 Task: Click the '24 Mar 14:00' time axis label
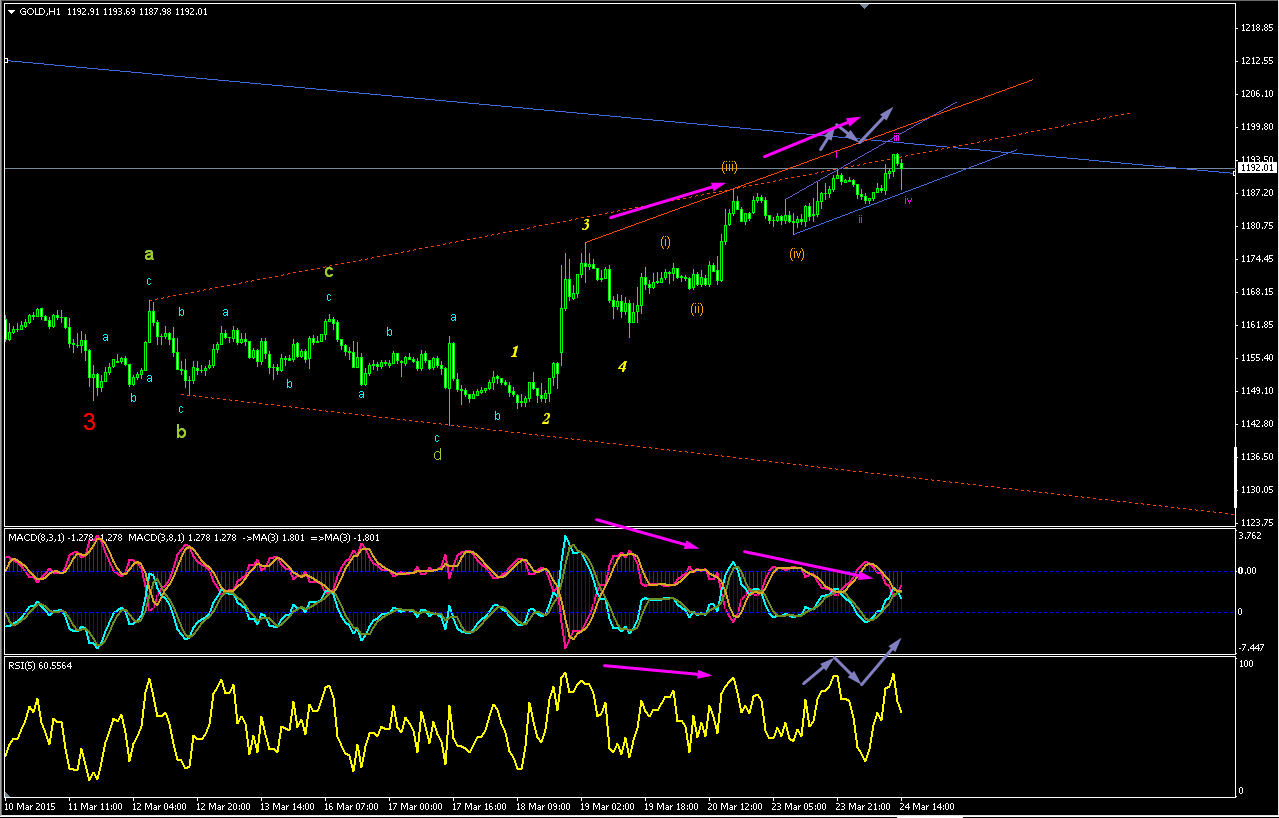pos(929,805)
